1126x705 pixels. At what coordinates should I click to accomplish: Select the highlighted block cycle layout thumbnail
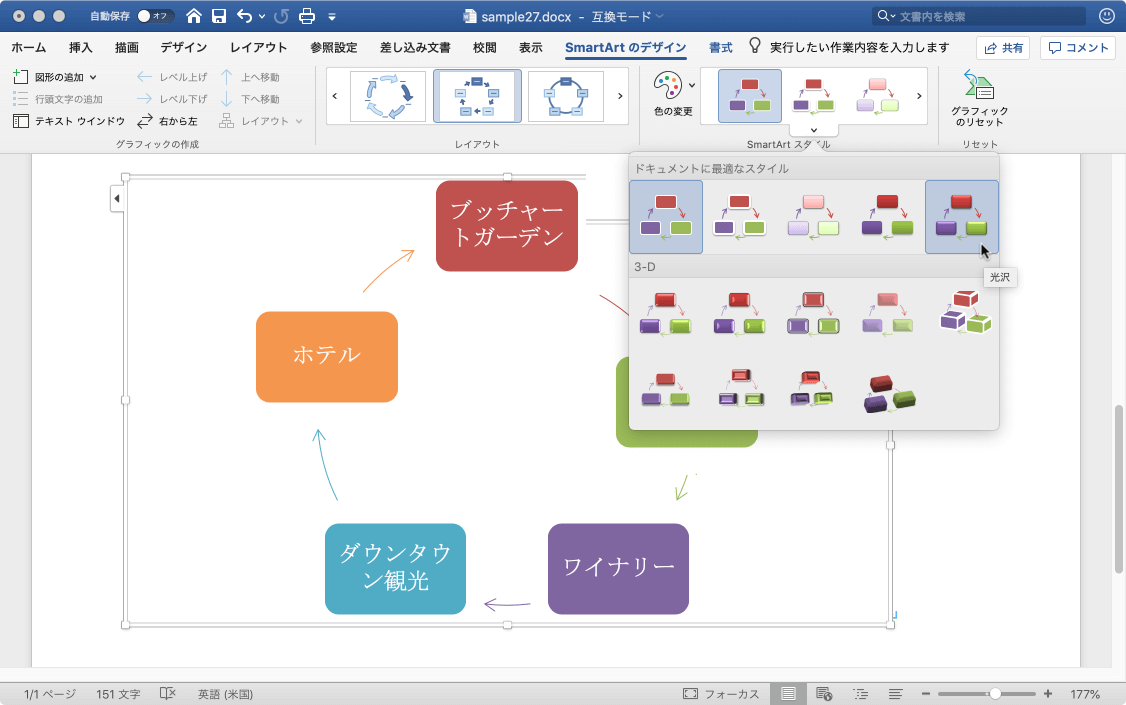click(x=477, y=96)
